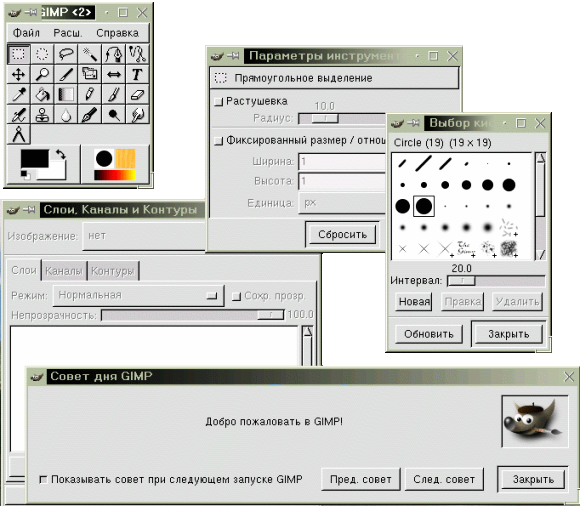This screenshot has width=580, height=506.
Task: Select the Ink pen tool
Action: (90, 115)
